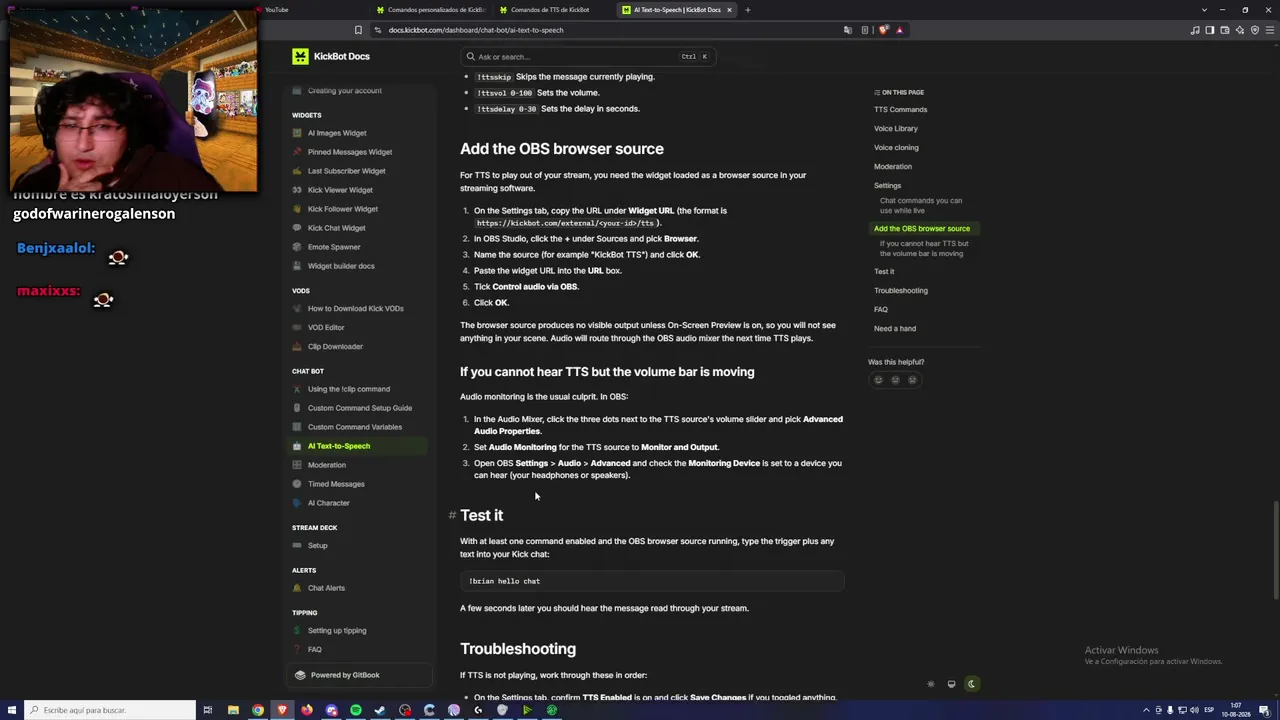Screen dimensions: 1280x720
Task: Click the Custom Command Setup Guide icon
Action: coord(297,408)
